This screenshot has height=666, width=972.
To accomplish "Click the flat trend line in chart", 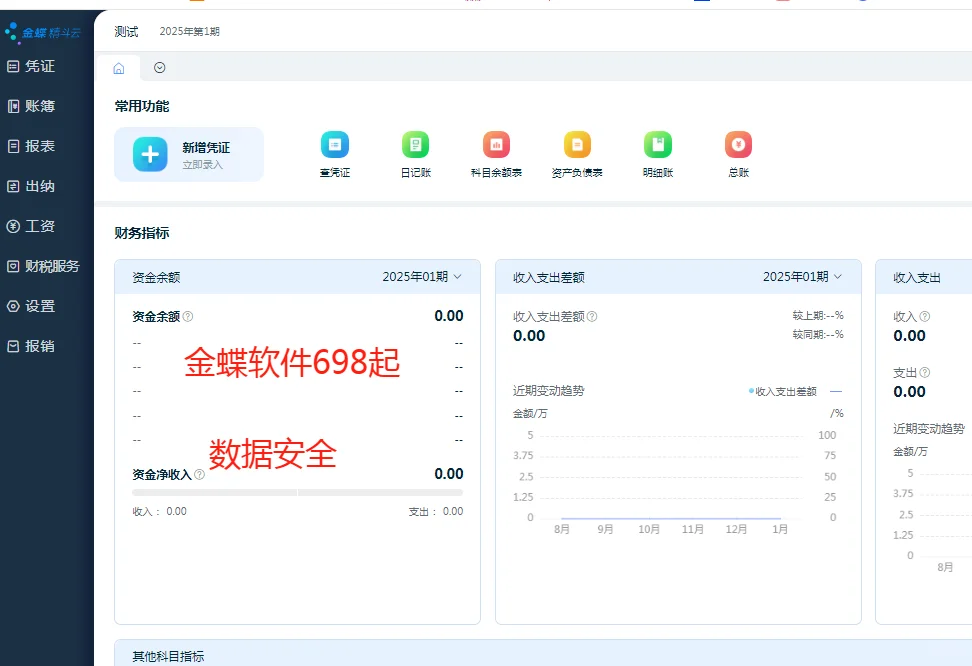I will pos(671,518).
